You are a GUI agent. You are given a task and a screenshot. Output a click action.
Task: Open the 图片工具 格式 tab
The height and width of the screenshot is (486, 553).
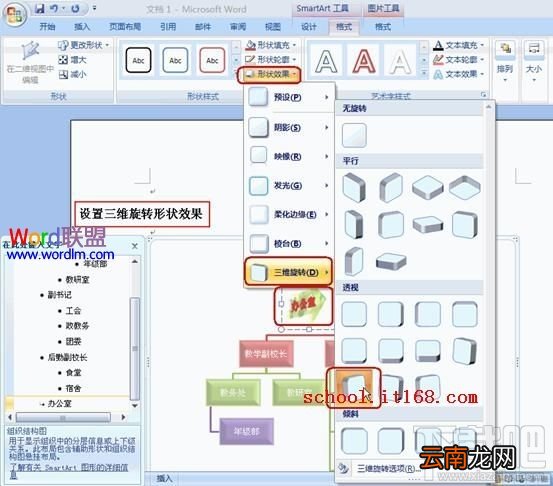pyautogui.click(x=383, y=26)
